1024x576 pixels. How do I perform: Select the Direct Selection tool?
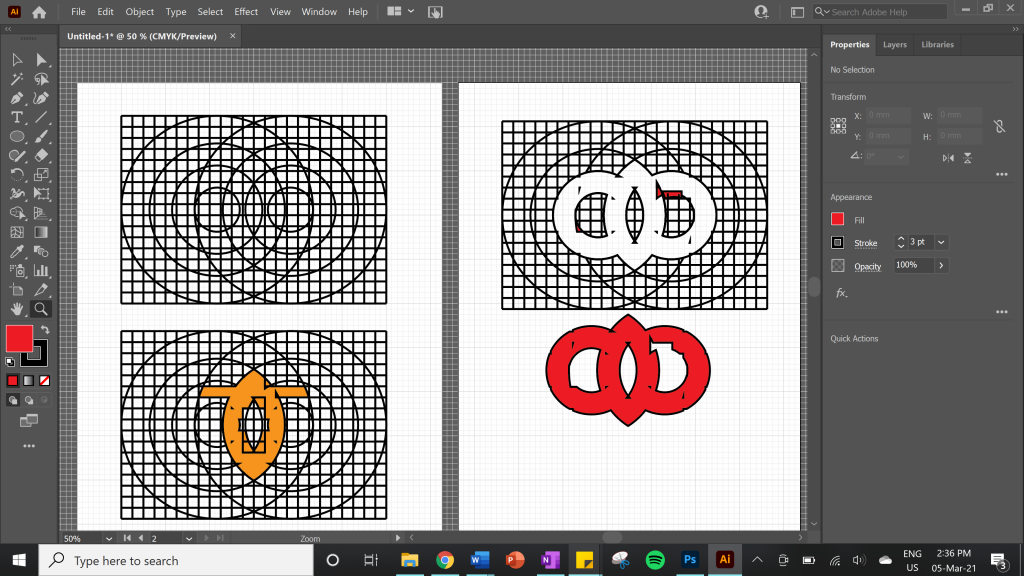(41, 60)
